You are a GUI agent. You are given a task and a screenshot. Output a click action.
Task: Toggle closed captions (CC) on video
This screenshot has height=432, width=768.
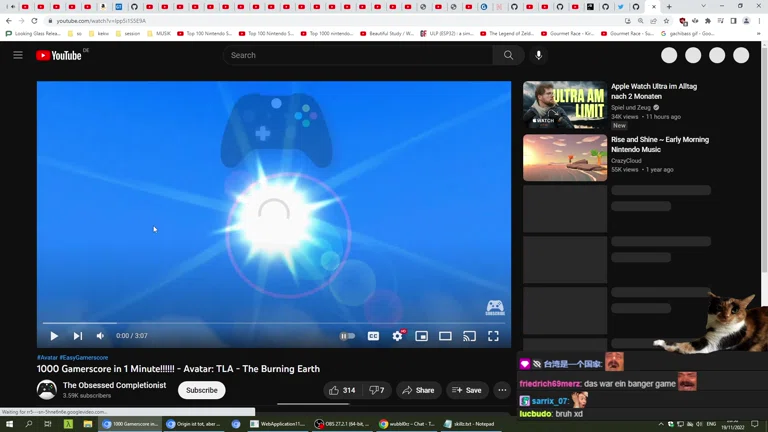coord(373,336)
